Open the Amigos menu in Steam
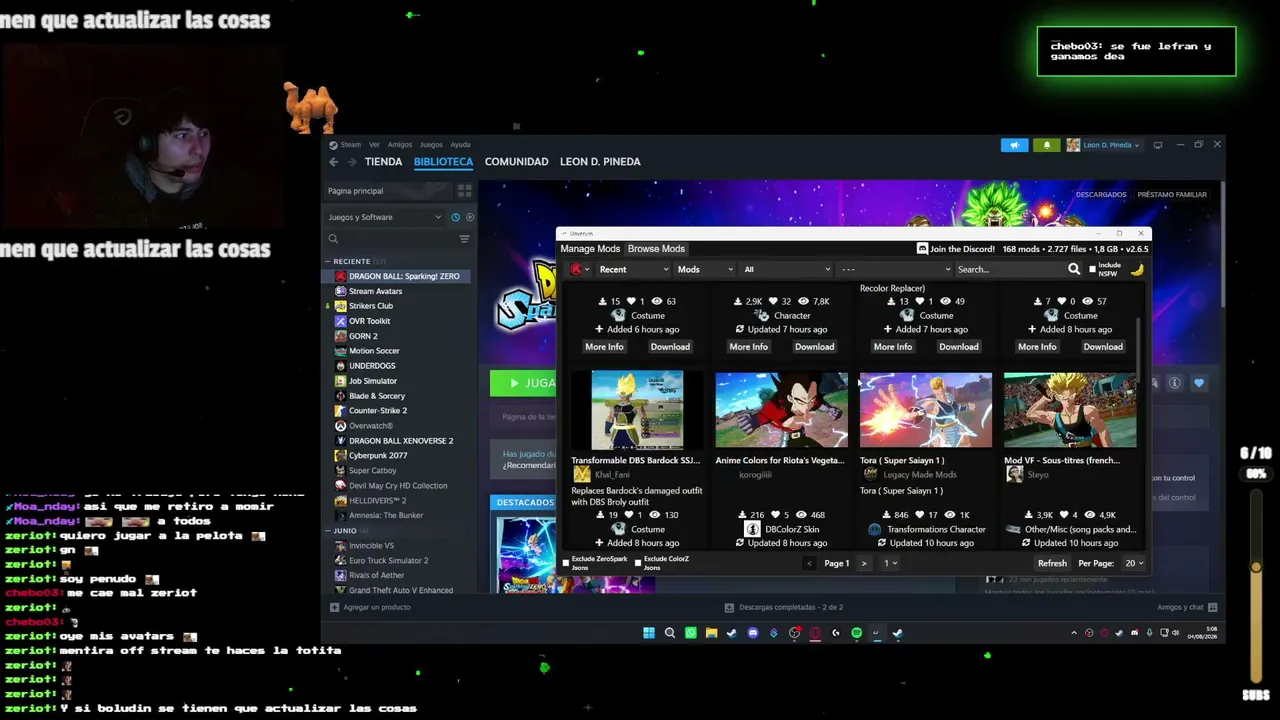Screen dimensions: 1280x720 click(x=400, y=145)
